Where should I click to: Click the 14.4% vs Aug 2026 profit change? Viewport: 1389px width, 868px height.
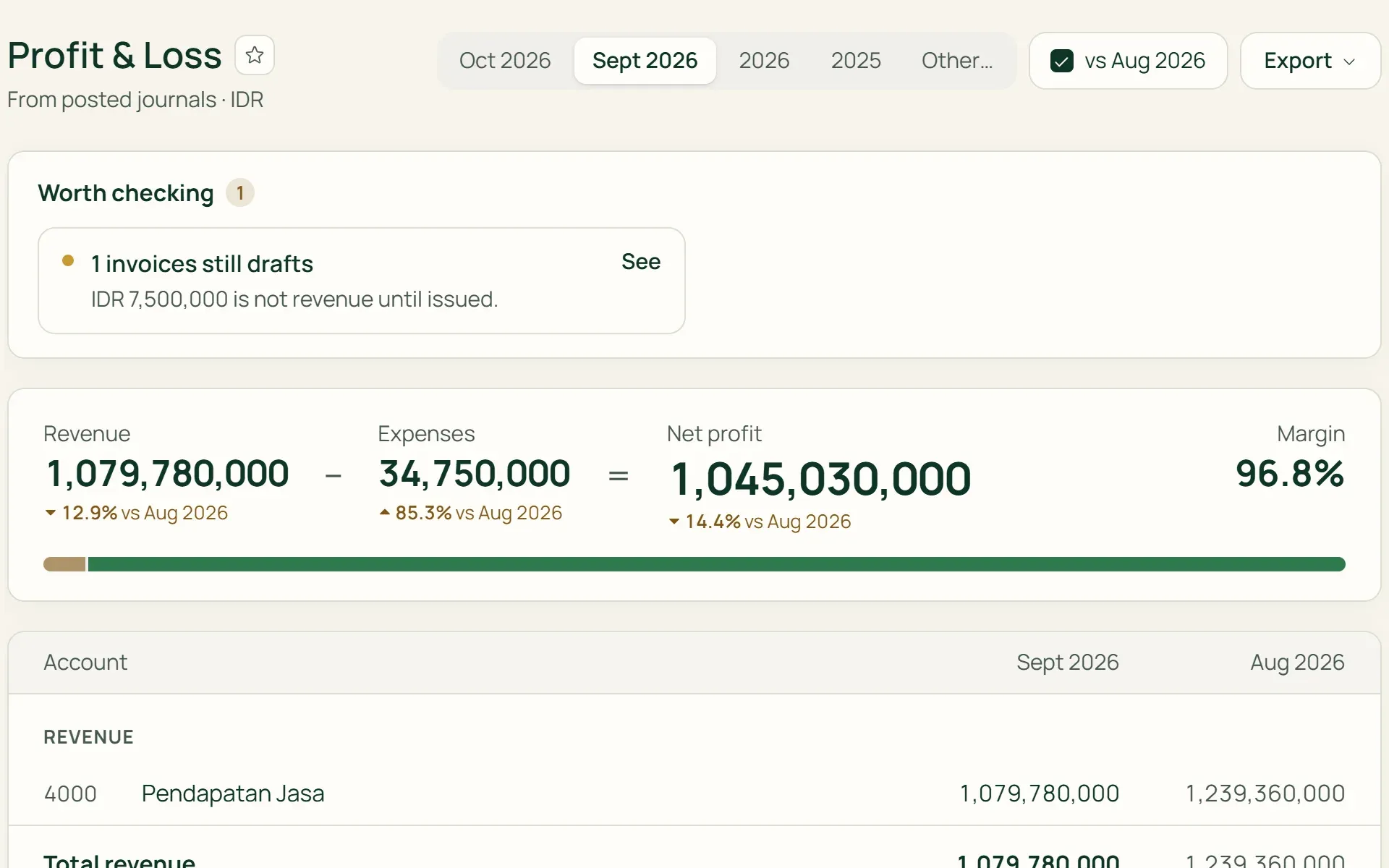tap(760, 522)
